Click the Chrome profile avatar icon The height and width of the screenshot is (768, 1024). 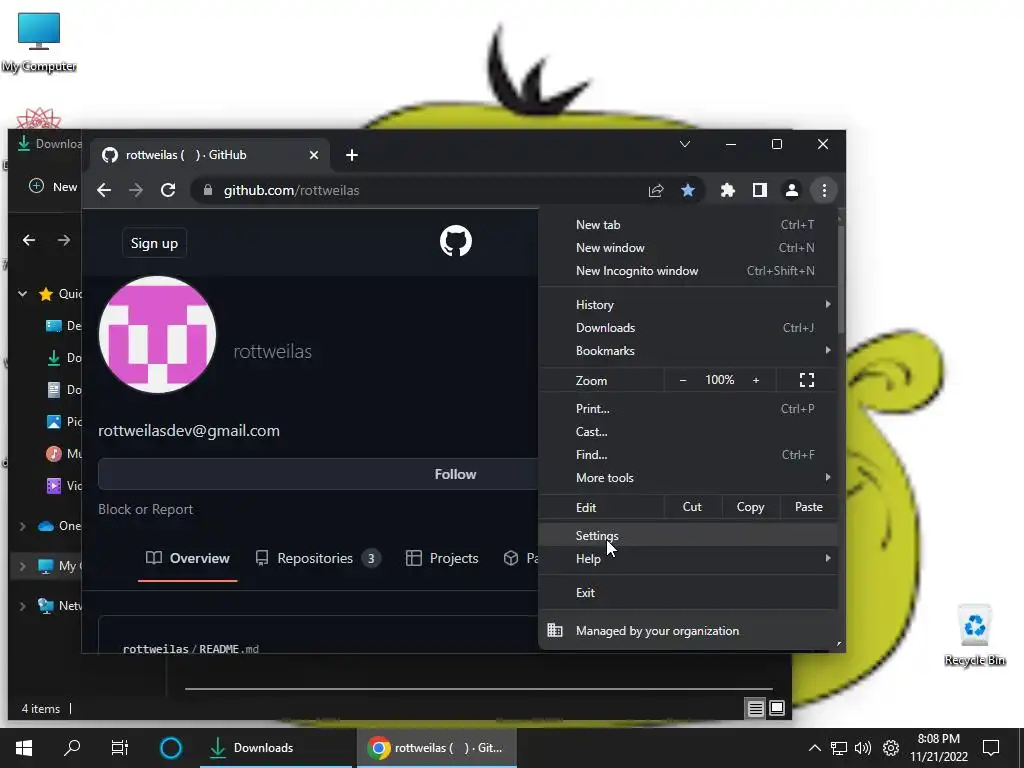792,190
